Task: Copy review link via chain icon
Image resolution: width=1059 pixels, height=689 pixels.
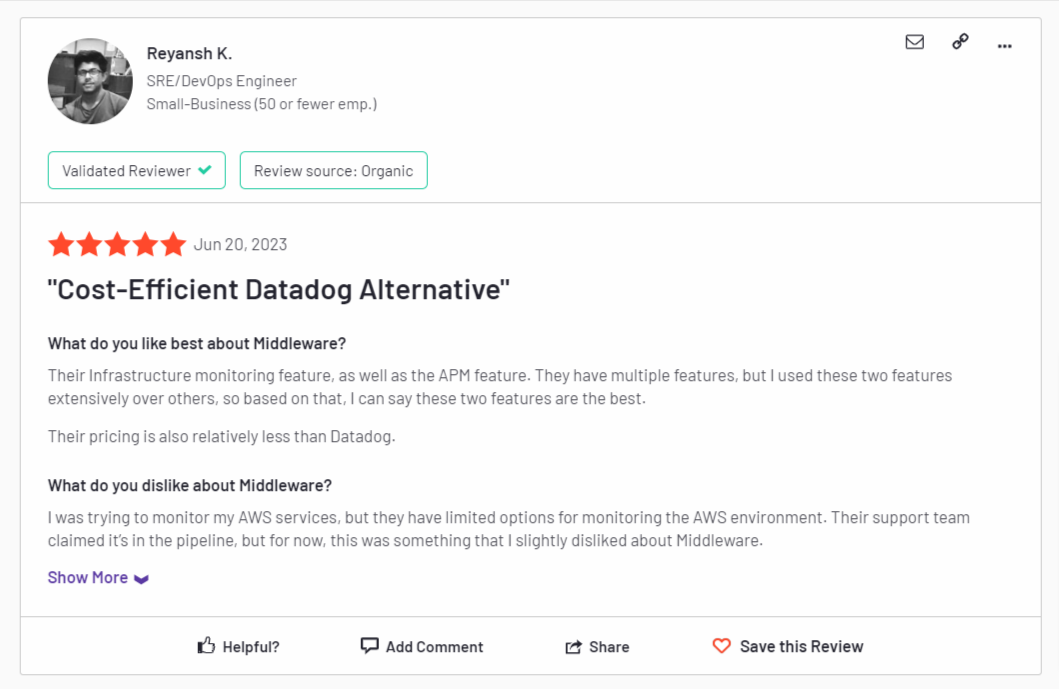Action: coord(960,42)
